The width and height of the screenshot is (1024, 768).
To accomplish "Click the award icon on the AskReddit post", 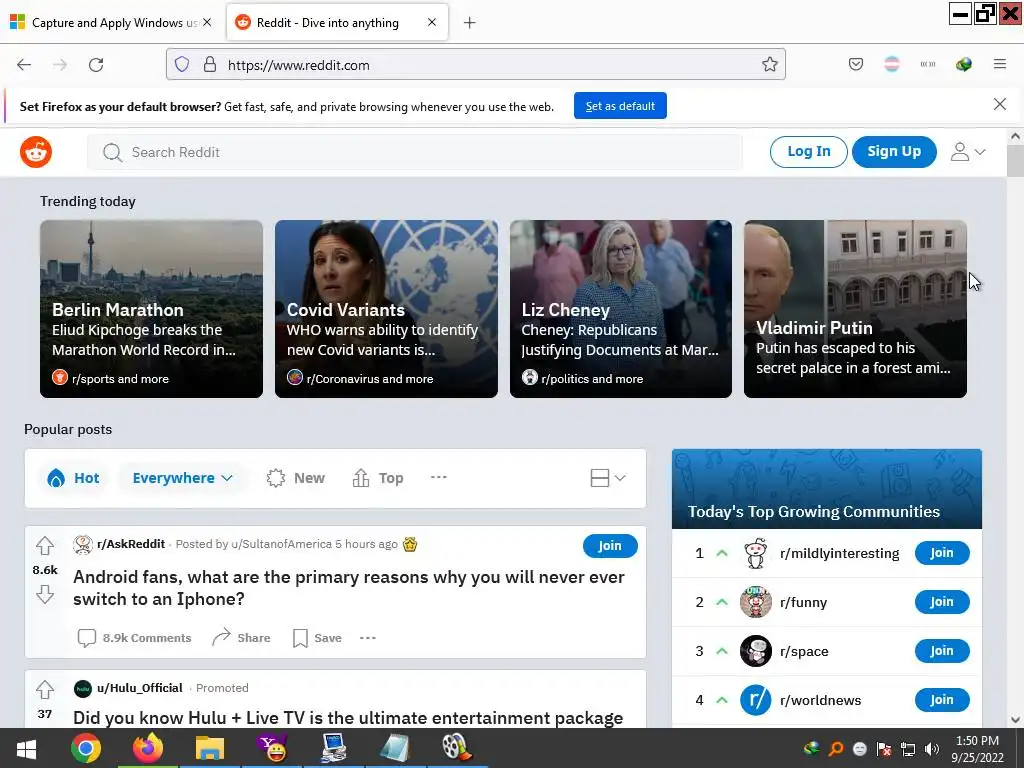I will tap(410, 544).
